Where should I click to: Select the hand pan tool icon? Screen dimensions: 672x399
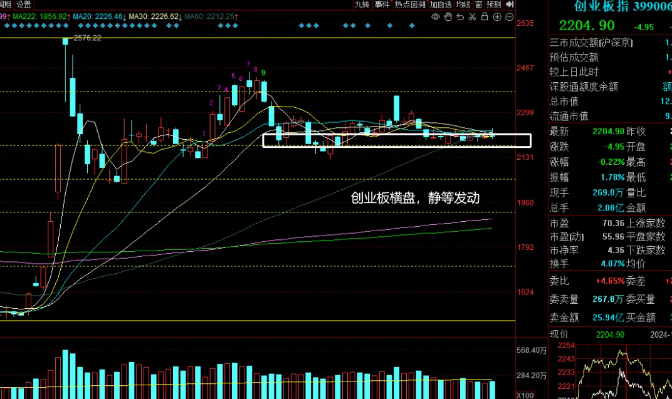pyautogui.click(x=448, y=17)
